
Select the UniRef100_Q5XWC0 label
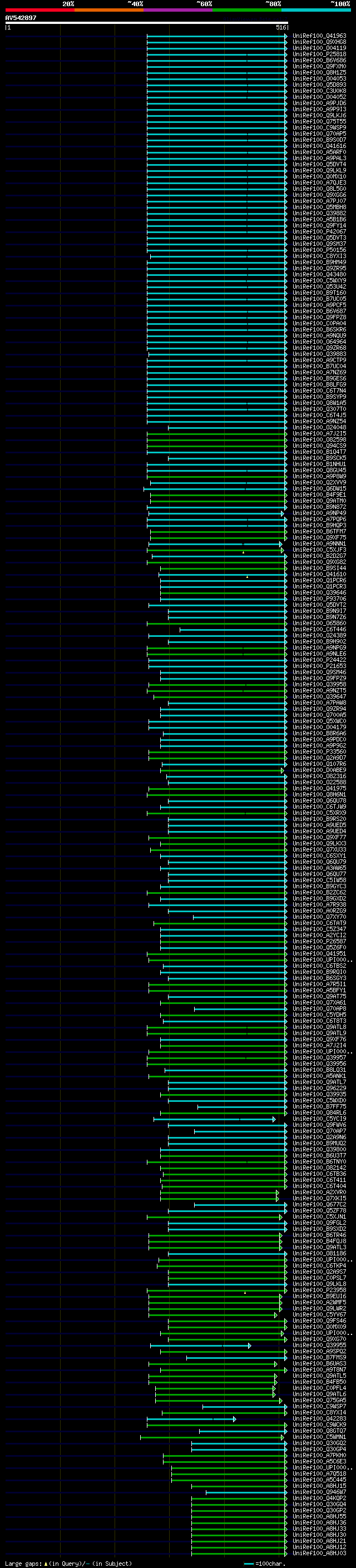point(319,721)
